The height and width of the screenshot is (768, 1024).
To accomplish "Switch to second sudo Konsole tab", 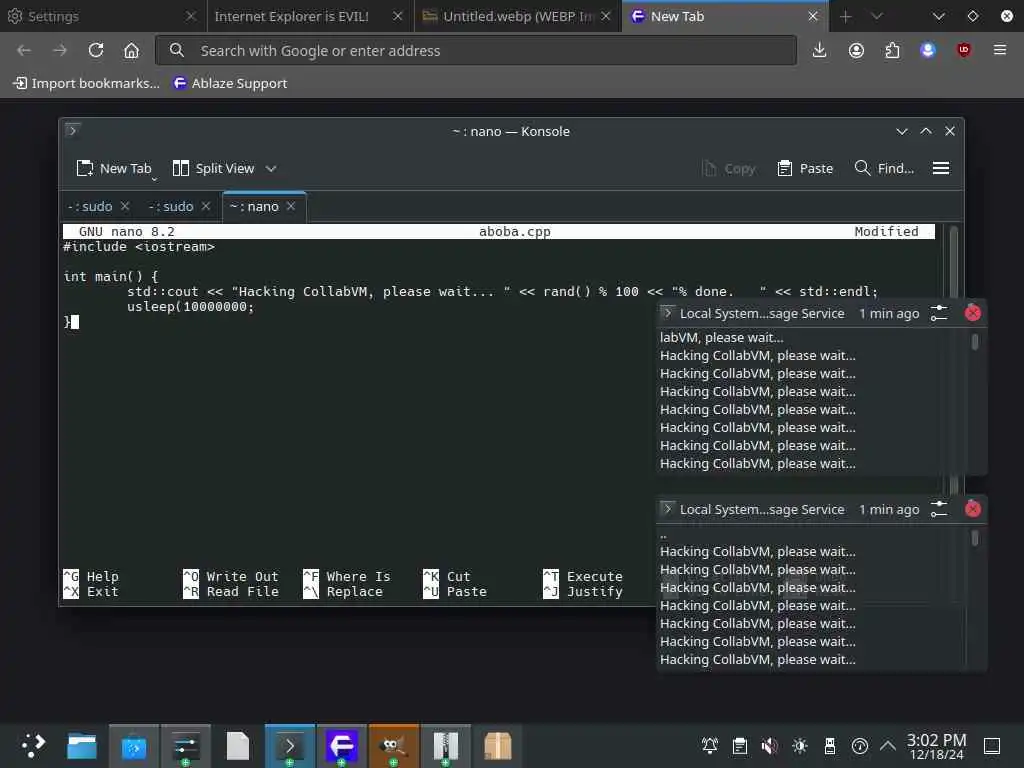I will point(171,206).
